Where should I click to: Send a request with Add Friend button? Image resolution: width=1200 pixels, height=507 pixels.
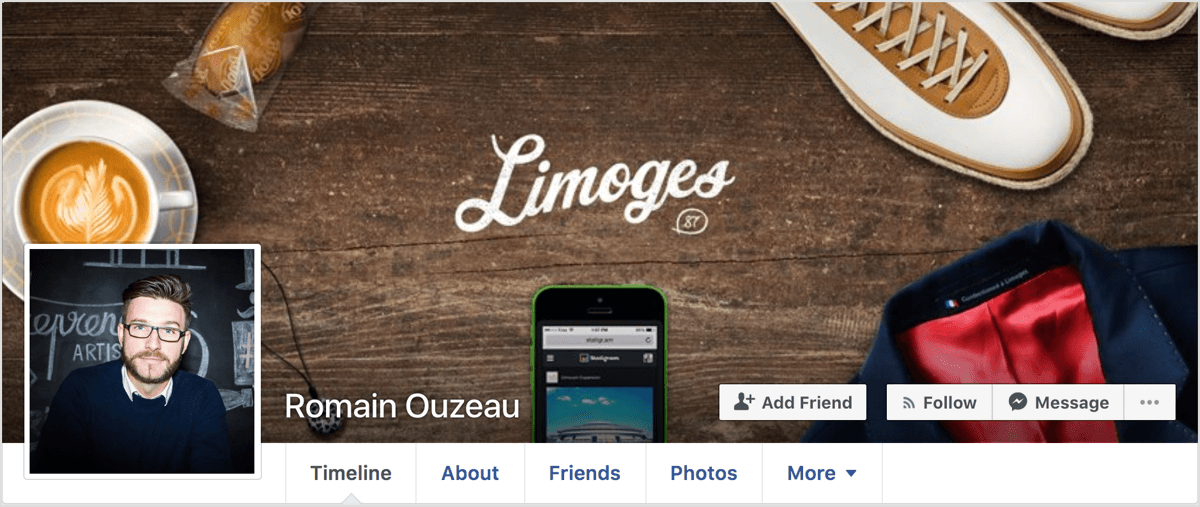pyautogui.click(x=793, y=402)
